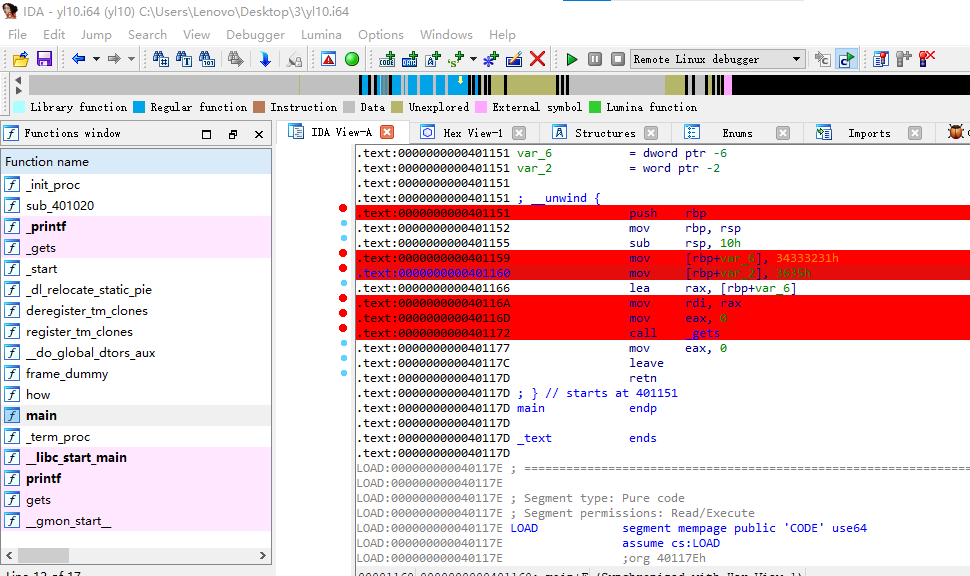Click the red warning triangle window icon
970x576 pixels.
(328, 59)
